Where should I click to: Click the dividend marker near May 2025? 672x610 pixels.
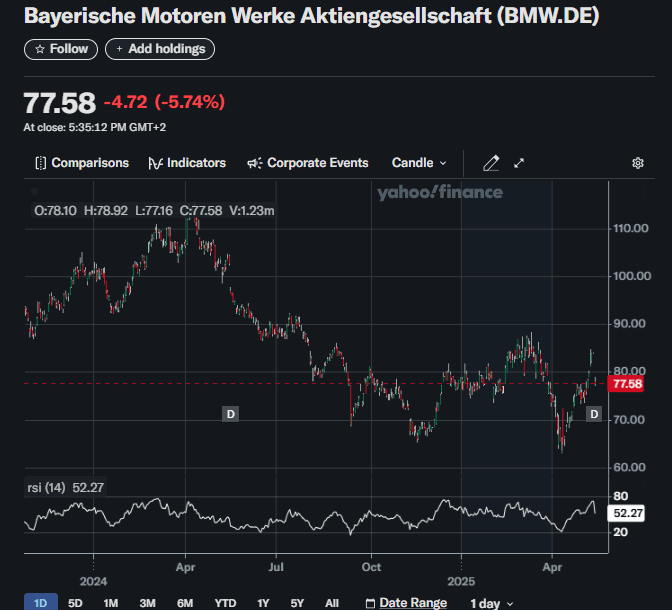pos(594,414)
